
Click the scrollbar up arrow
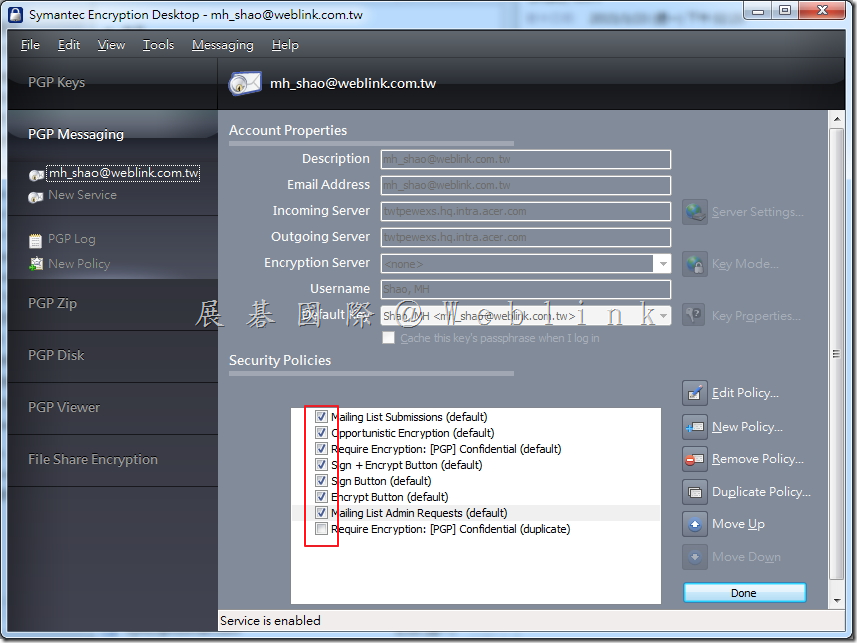[x=836, y=119]
